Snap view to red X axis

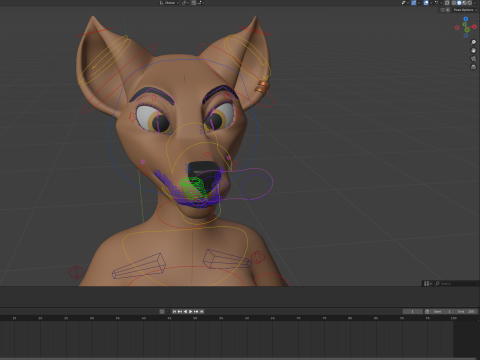[x=474, y=27]
